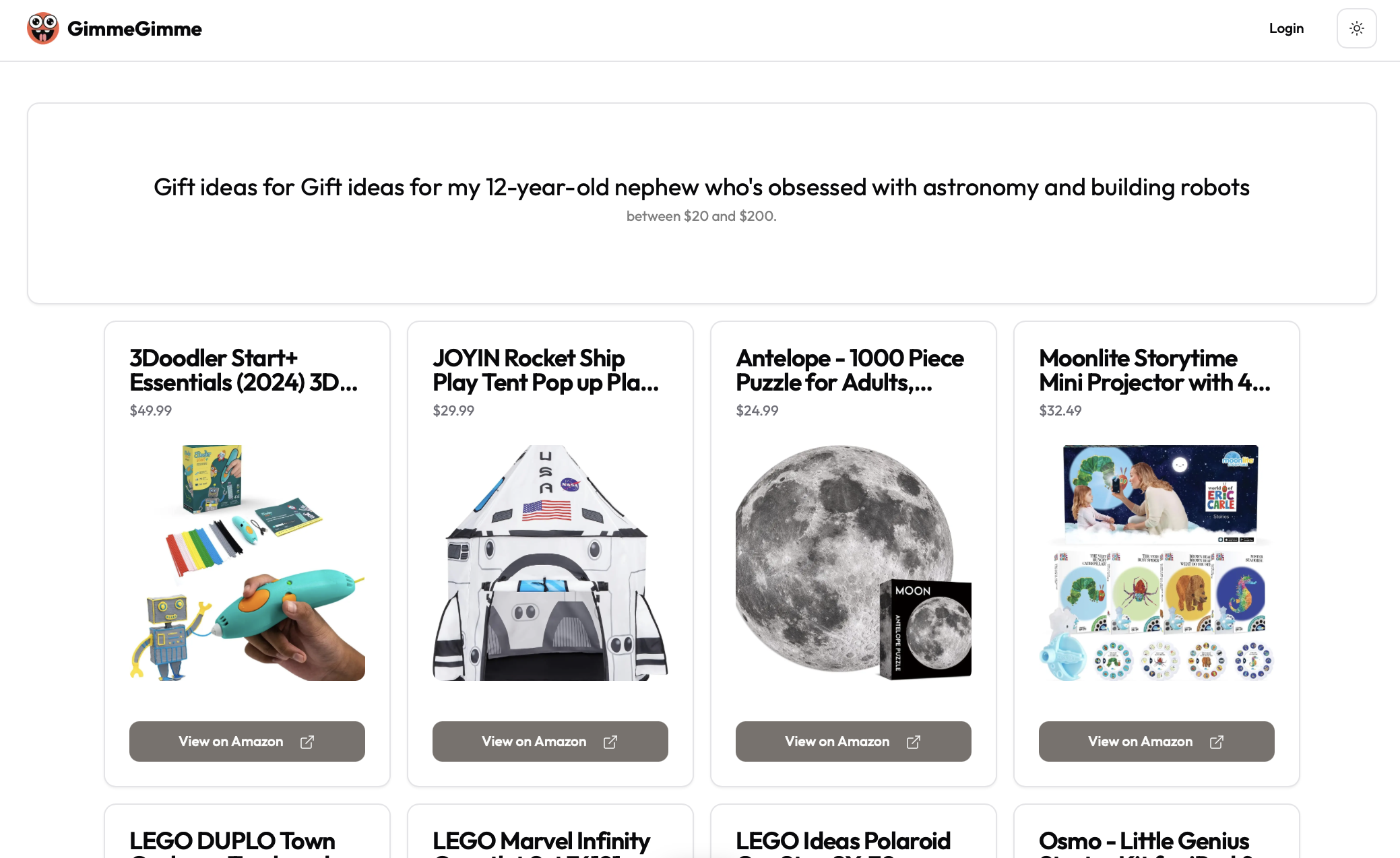The image size is (1400, 858).
Task: Toggle the light/dark theme sun button
Action: (x=1356, y=28)
